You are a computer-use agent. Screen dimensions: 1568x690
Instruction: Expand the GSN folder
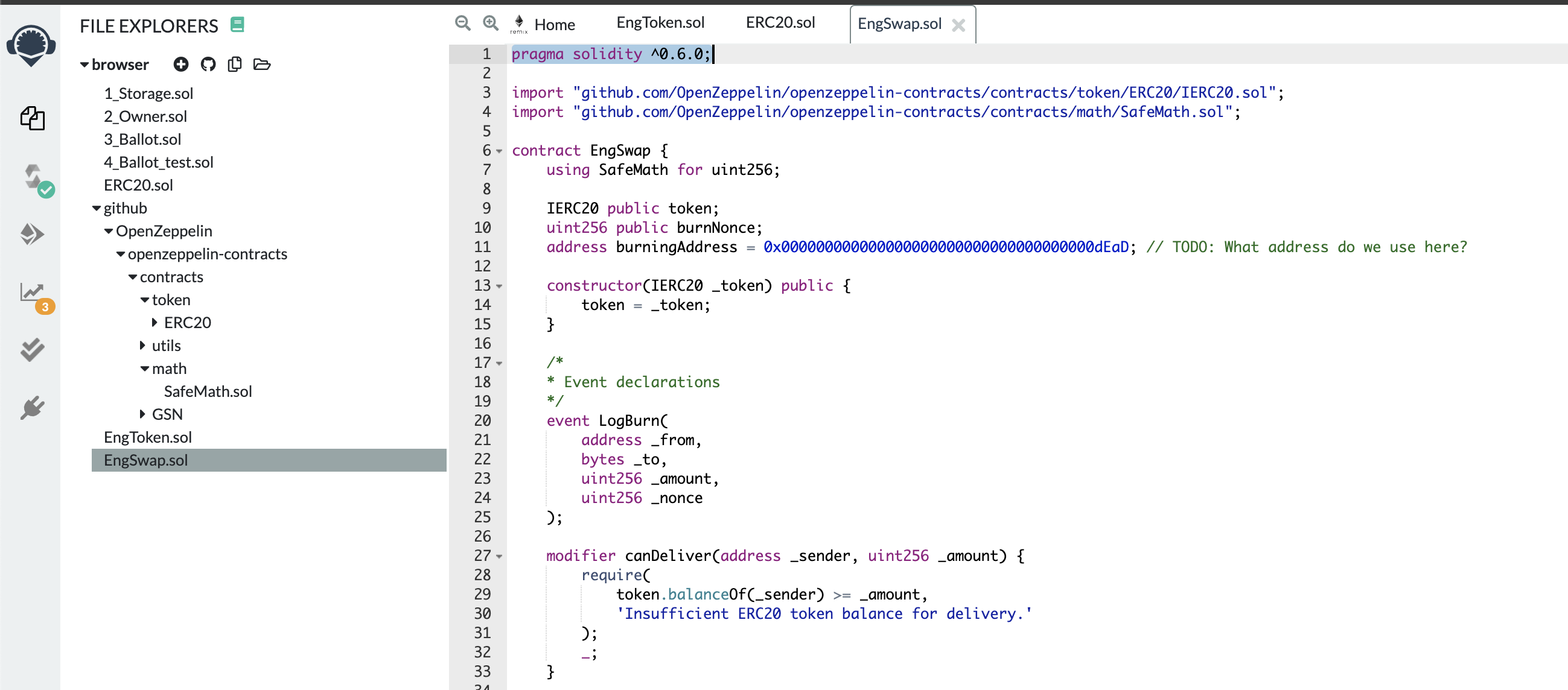pyautogui.click(x=143, y=414)
